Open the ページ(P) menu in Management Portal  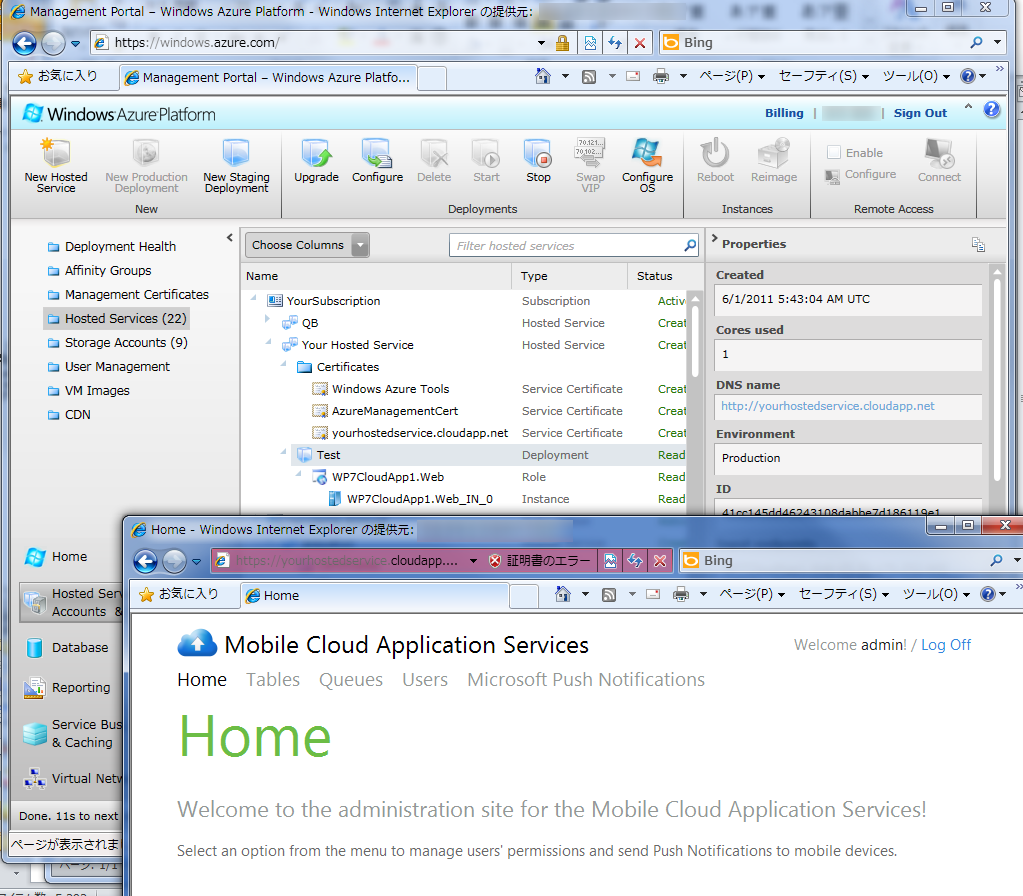tap(732, 76)
